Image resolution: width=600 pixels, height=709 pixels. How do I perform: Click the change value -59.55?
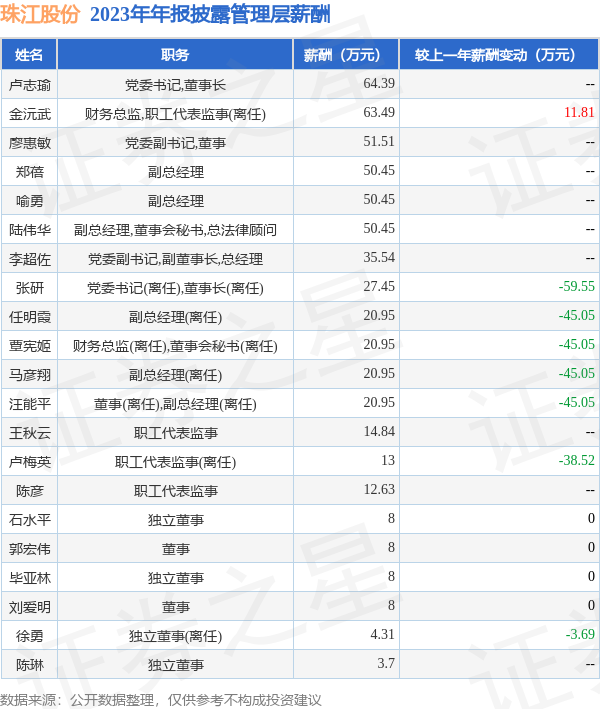click(576, 286)
